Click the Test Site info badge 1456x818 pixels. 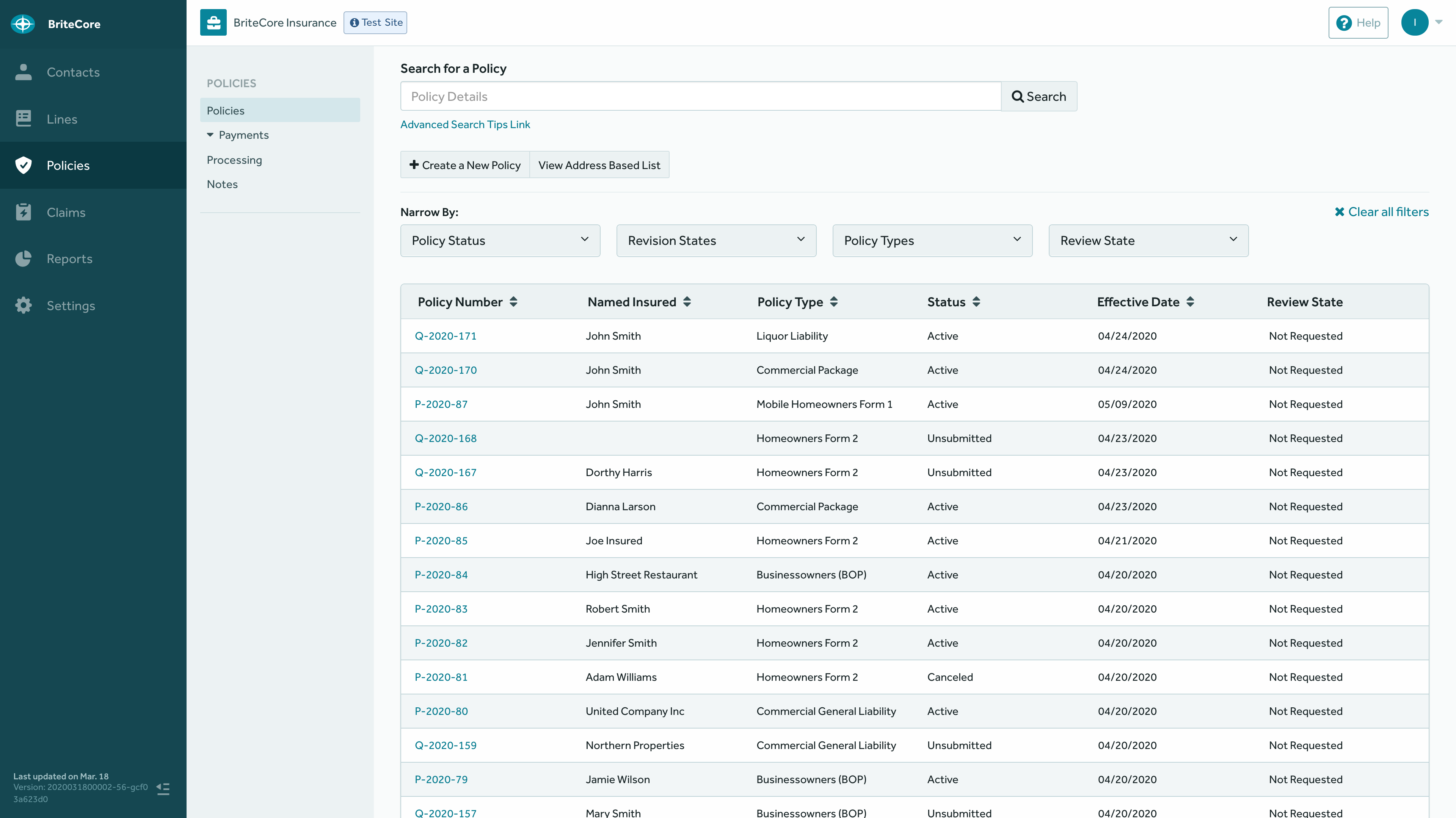(x=375, y=23)
